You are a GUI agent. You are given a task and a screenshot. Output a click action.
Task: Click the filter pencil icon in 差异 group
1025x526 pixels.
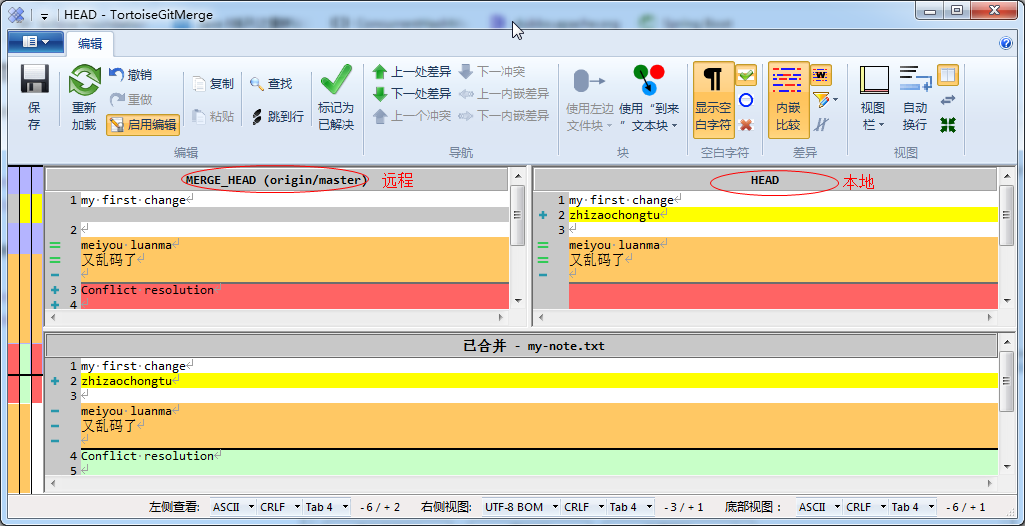[x=820, y=100]
